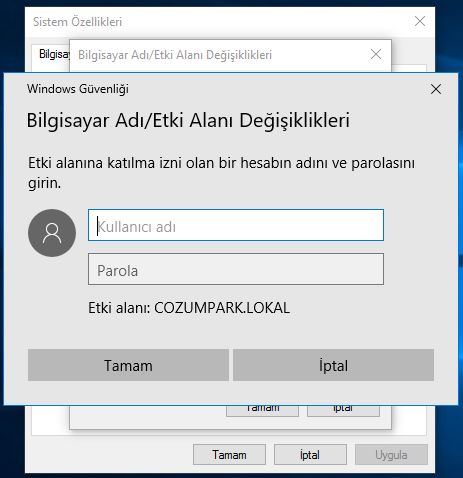463x478 pixels.
Task: Select the Etki alanı: COZUMPARK.LOKAL text
Action: click(189, 308)
